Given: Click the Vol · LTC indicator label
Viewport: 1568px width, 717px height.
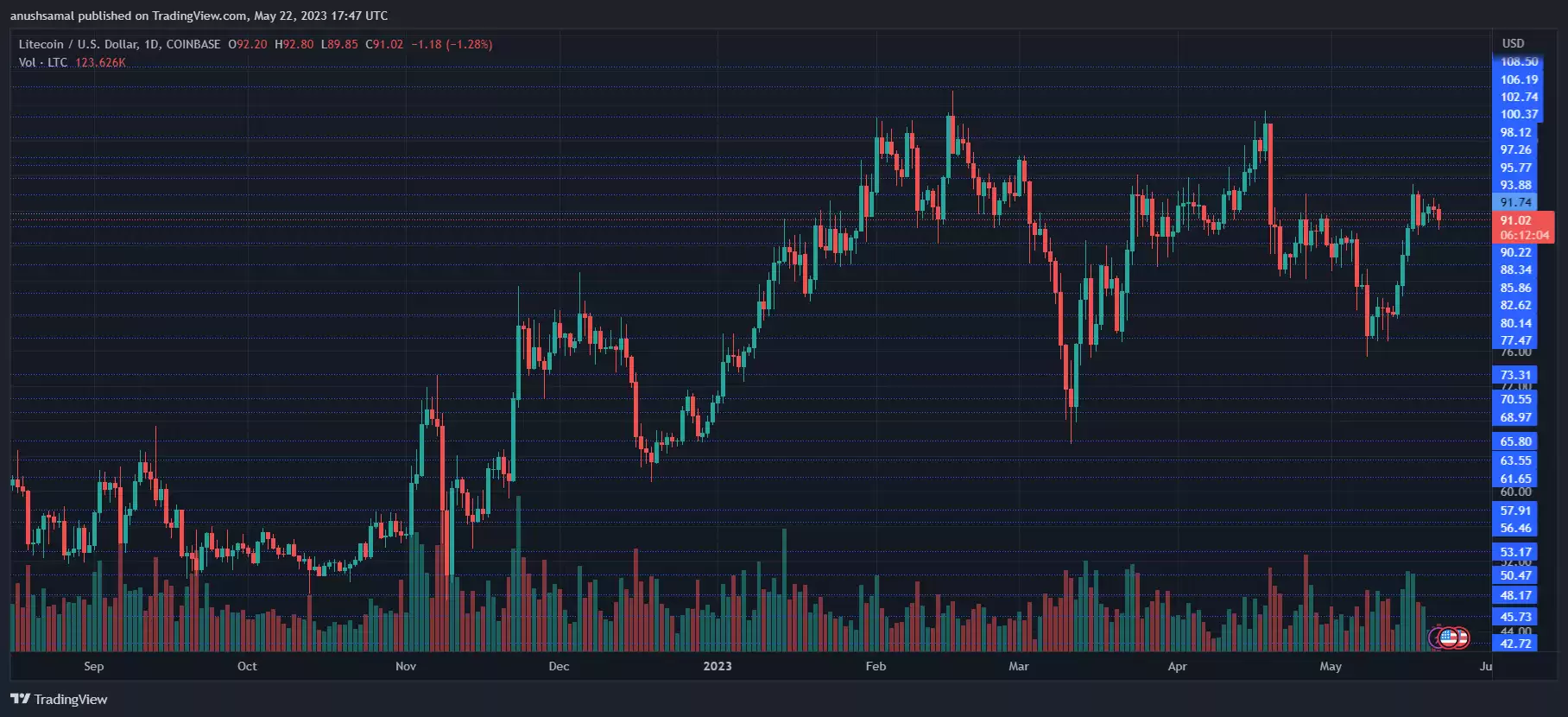Looking at the screenshot, I should click(43, 62).
